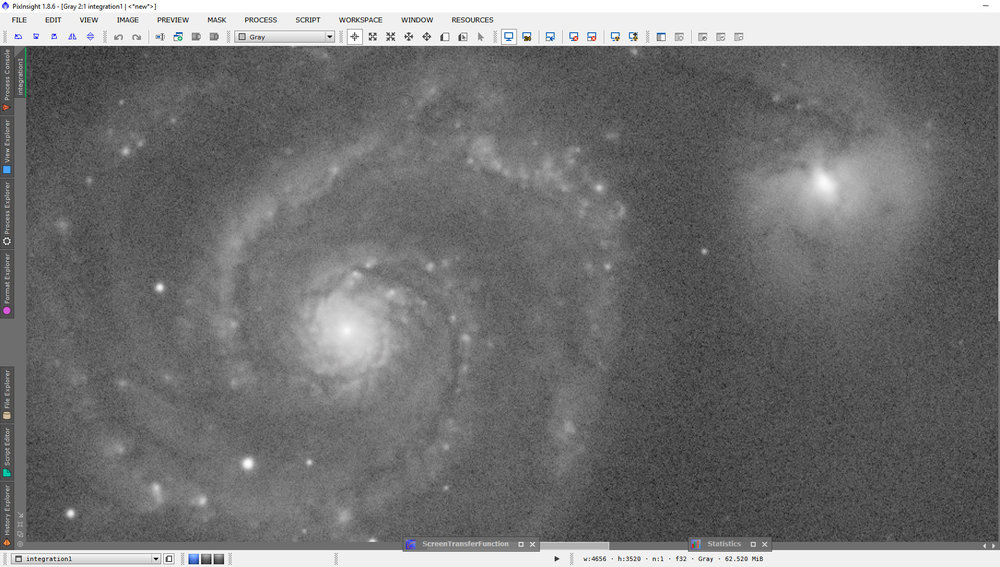Click the monitor with arrow icon
Image resolution: width=1000 pixels, height=567 pixels.
550,37
